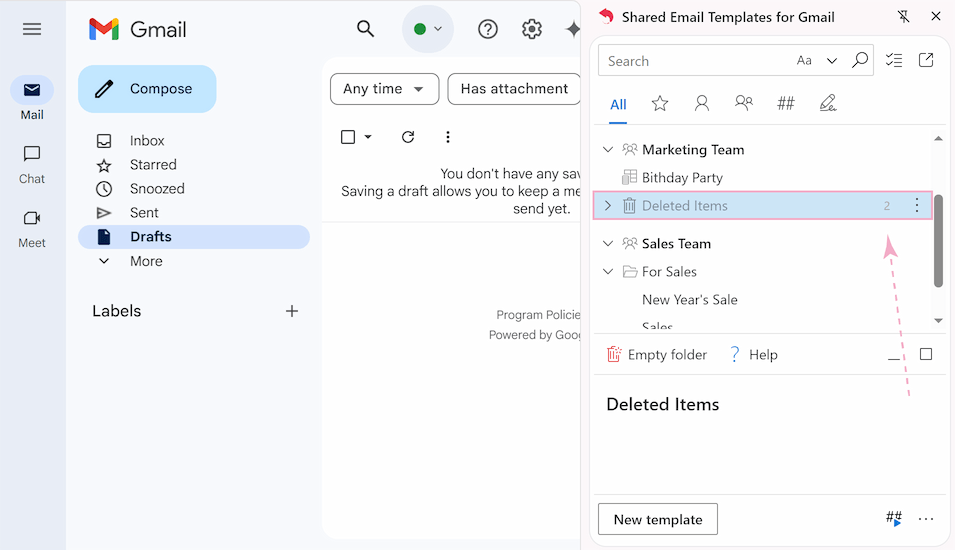The width and height of the screenshot is (955, 550).
Task: Click in the templates Search field
Action: tap(694, 60)
